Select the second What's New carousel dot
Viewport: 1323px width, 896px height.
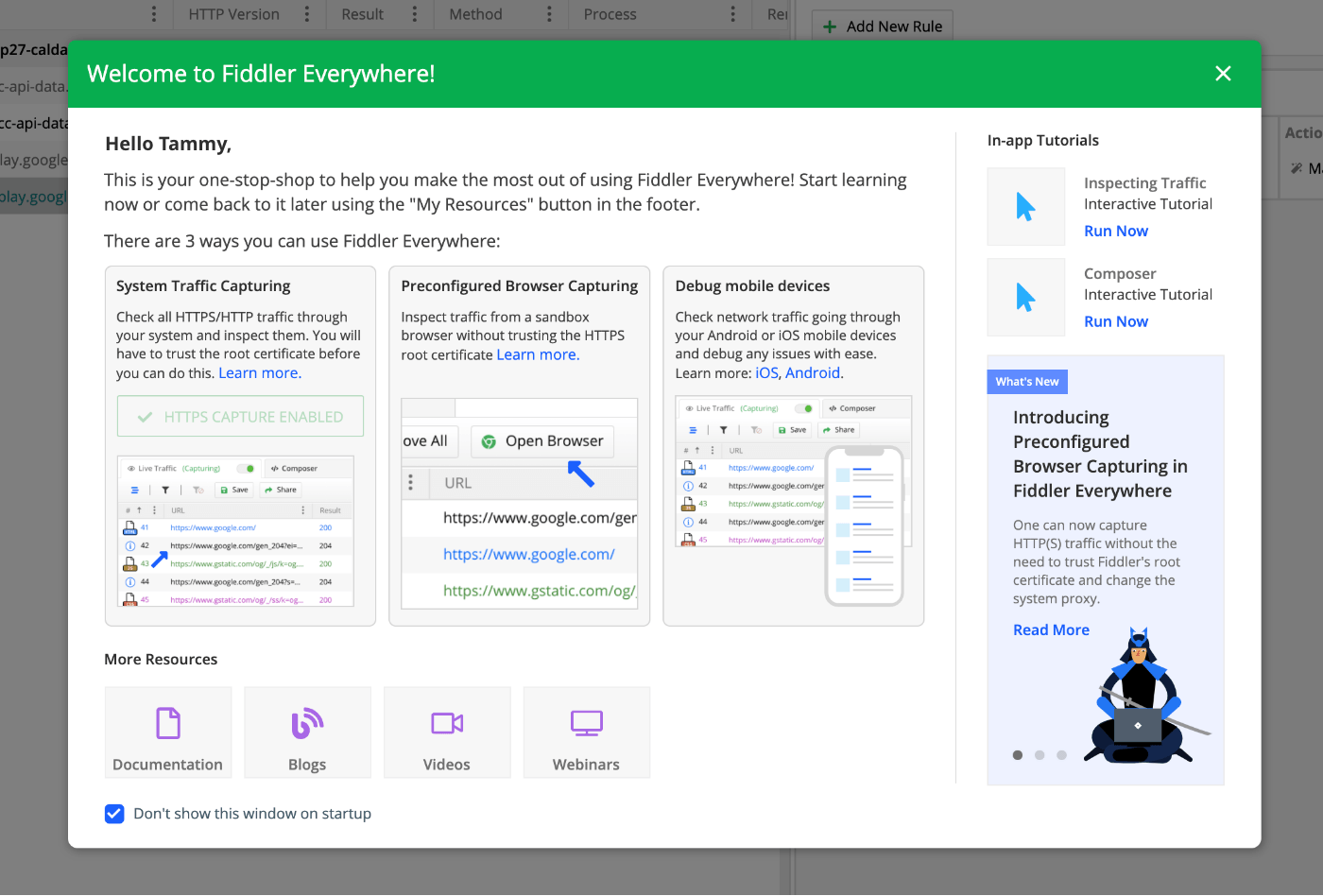(1039, 755)
